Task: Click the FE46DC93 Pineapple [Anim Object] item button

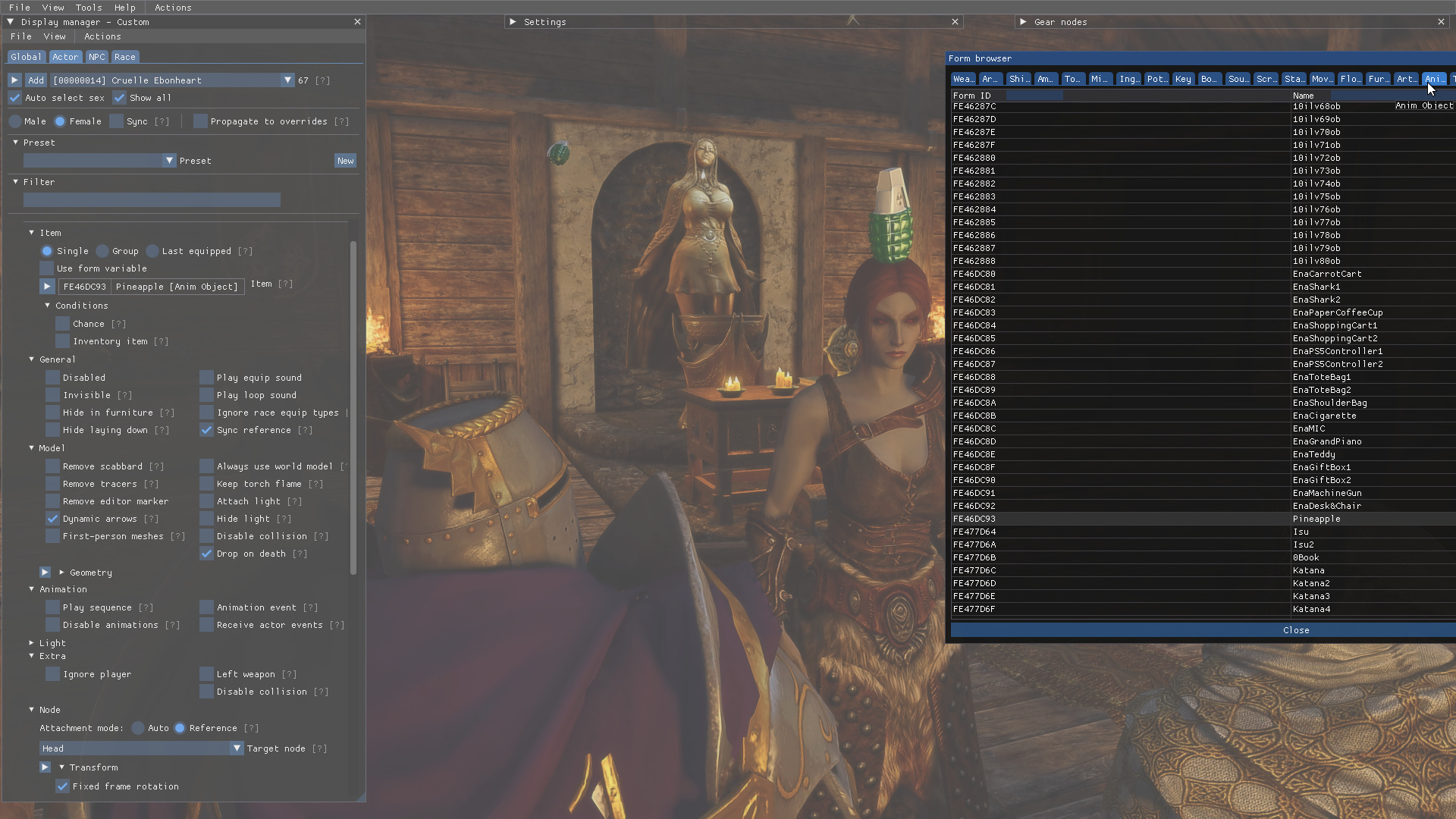Action: point(151,287)
